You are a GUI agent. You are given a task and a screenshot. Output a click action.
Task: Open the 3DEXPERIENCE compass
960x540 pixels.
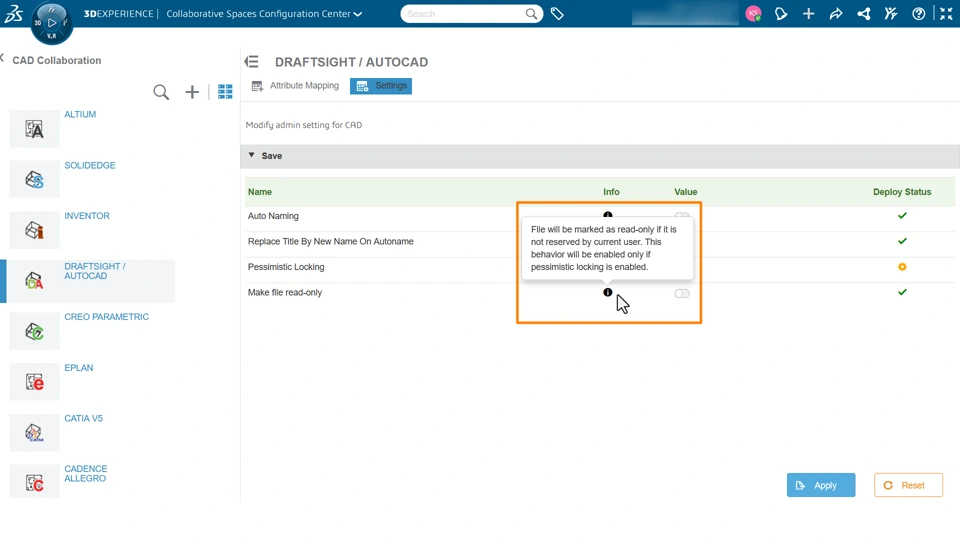51,23
